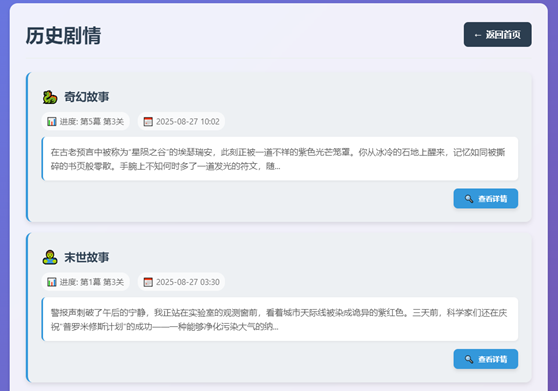Click the story excerpt starting 警报声刺破了
The image size is (558, 391).
coord(280,319)
